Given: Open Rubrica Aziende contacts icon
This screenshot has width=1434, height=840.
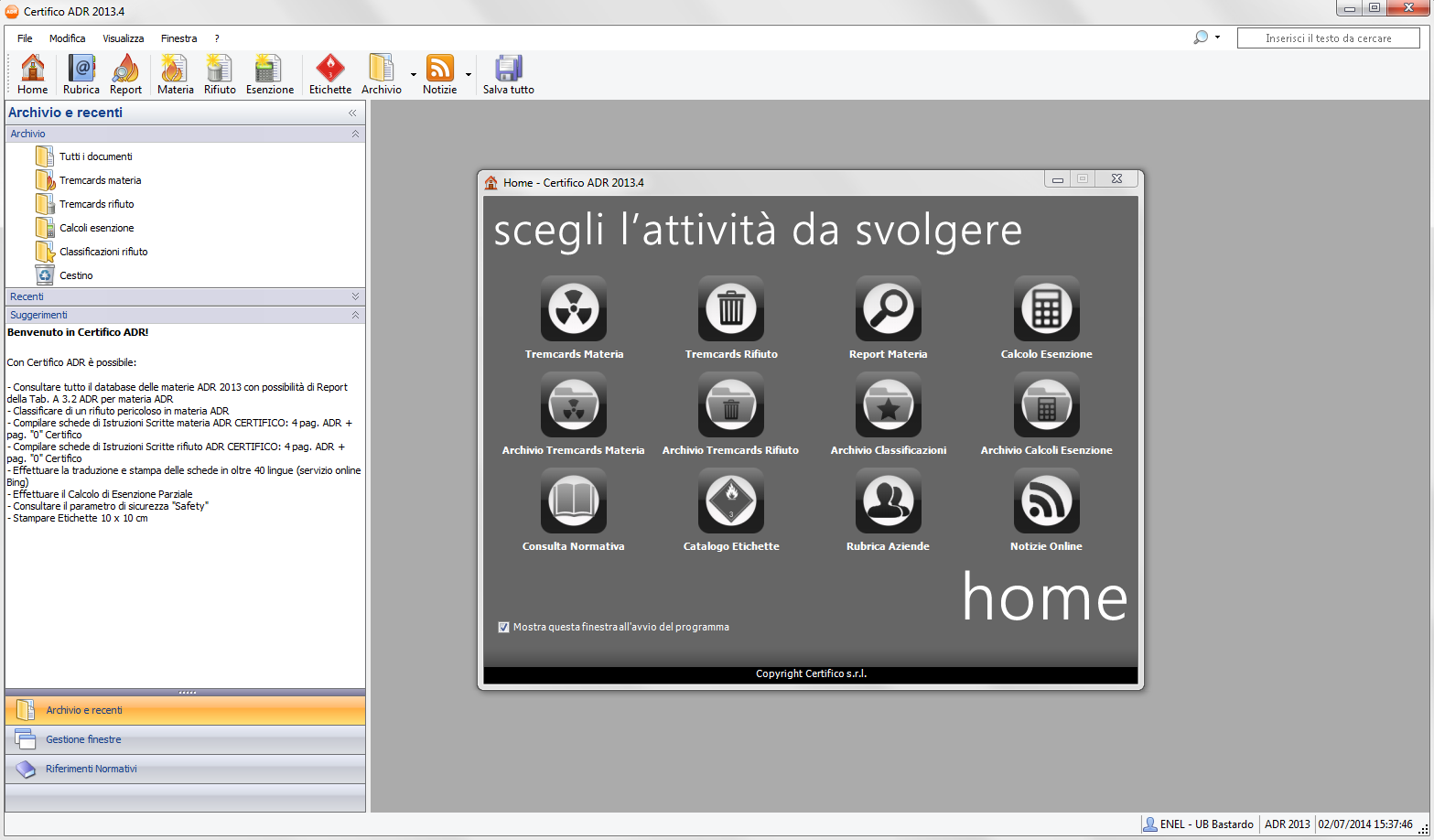Looking at the screenshot, I should tap(888, 501).
